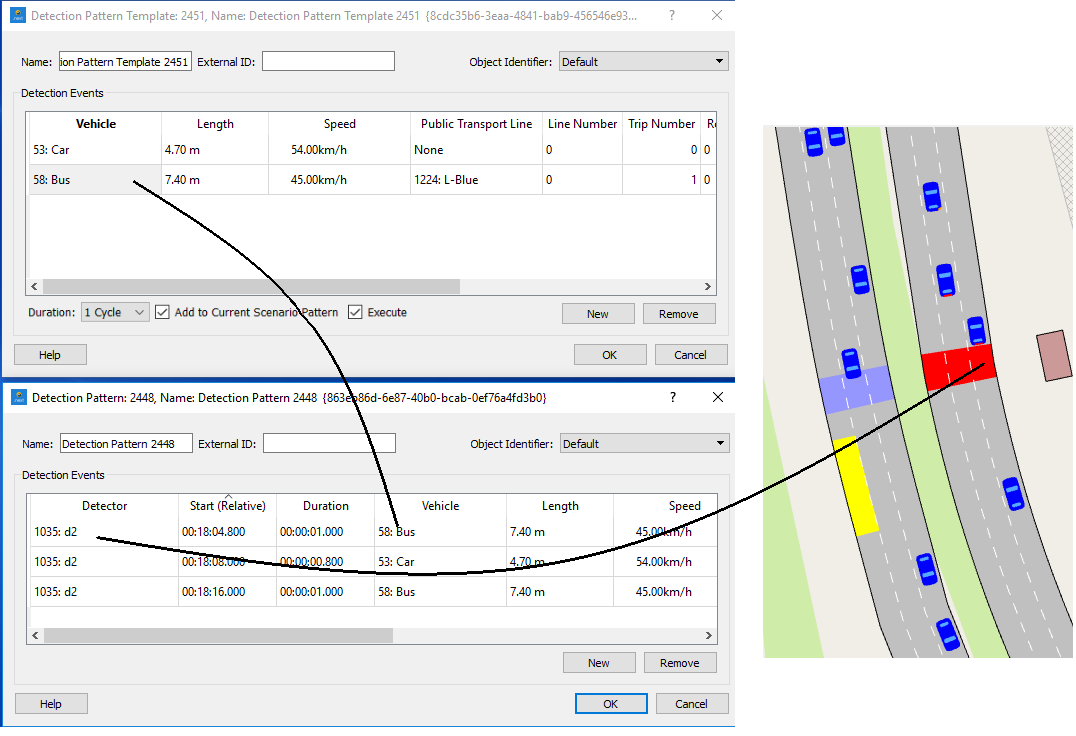The height and width of the screenshot is (736, 1076).
Task: Click the Help button in the template dialog
Action: tap(50, 354)
